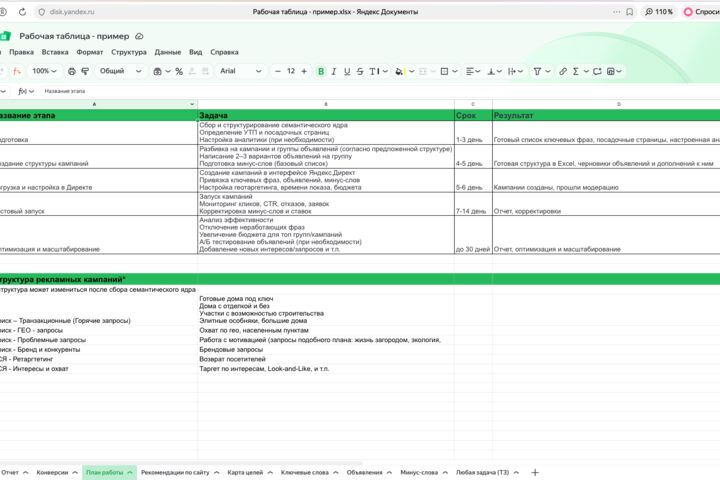Reload the page in the browser
The width and height of the screenshot is (720, 480).
[x=22, y=12]
